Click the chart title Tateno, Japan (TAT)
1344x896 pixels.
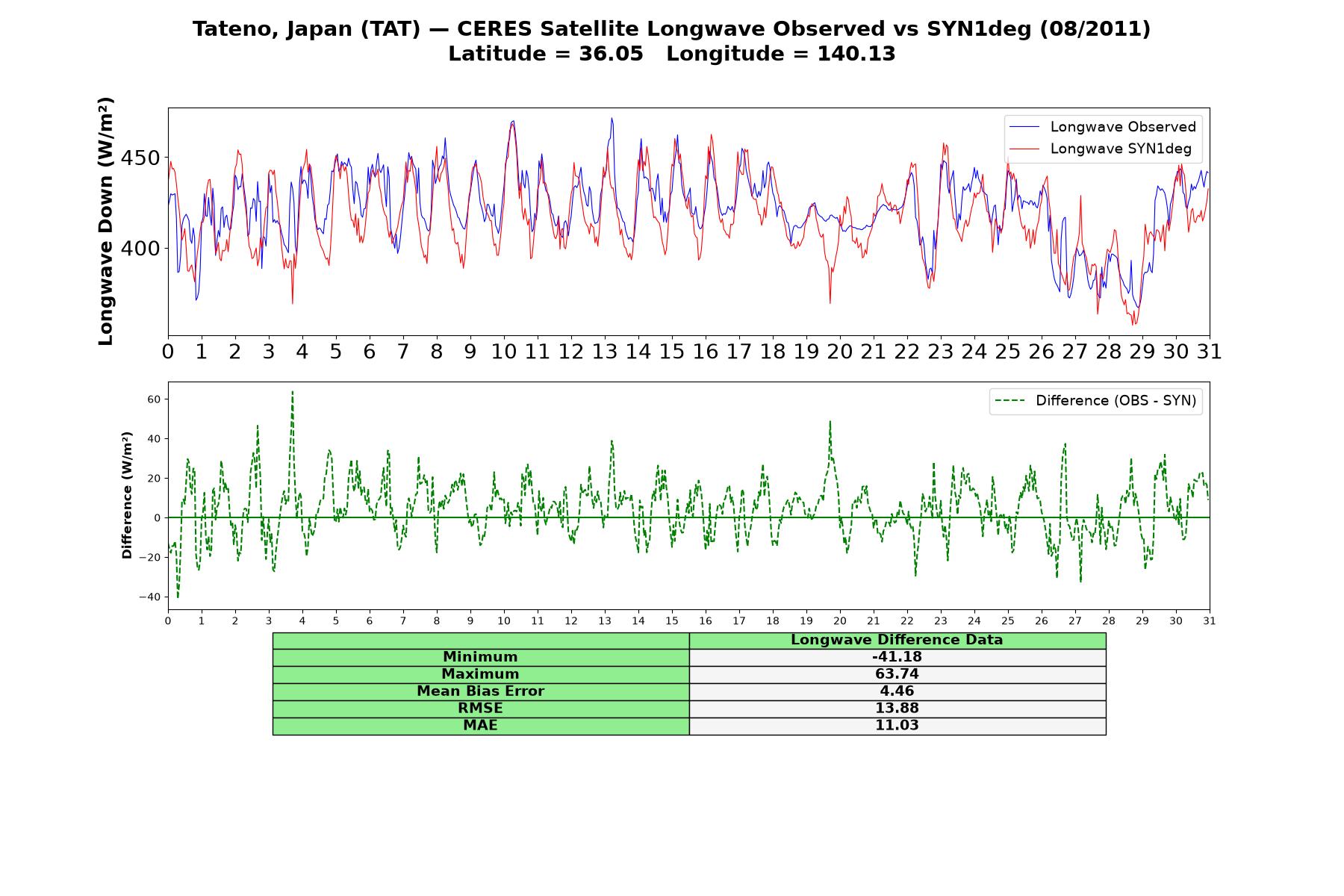(x=306, y=29)
